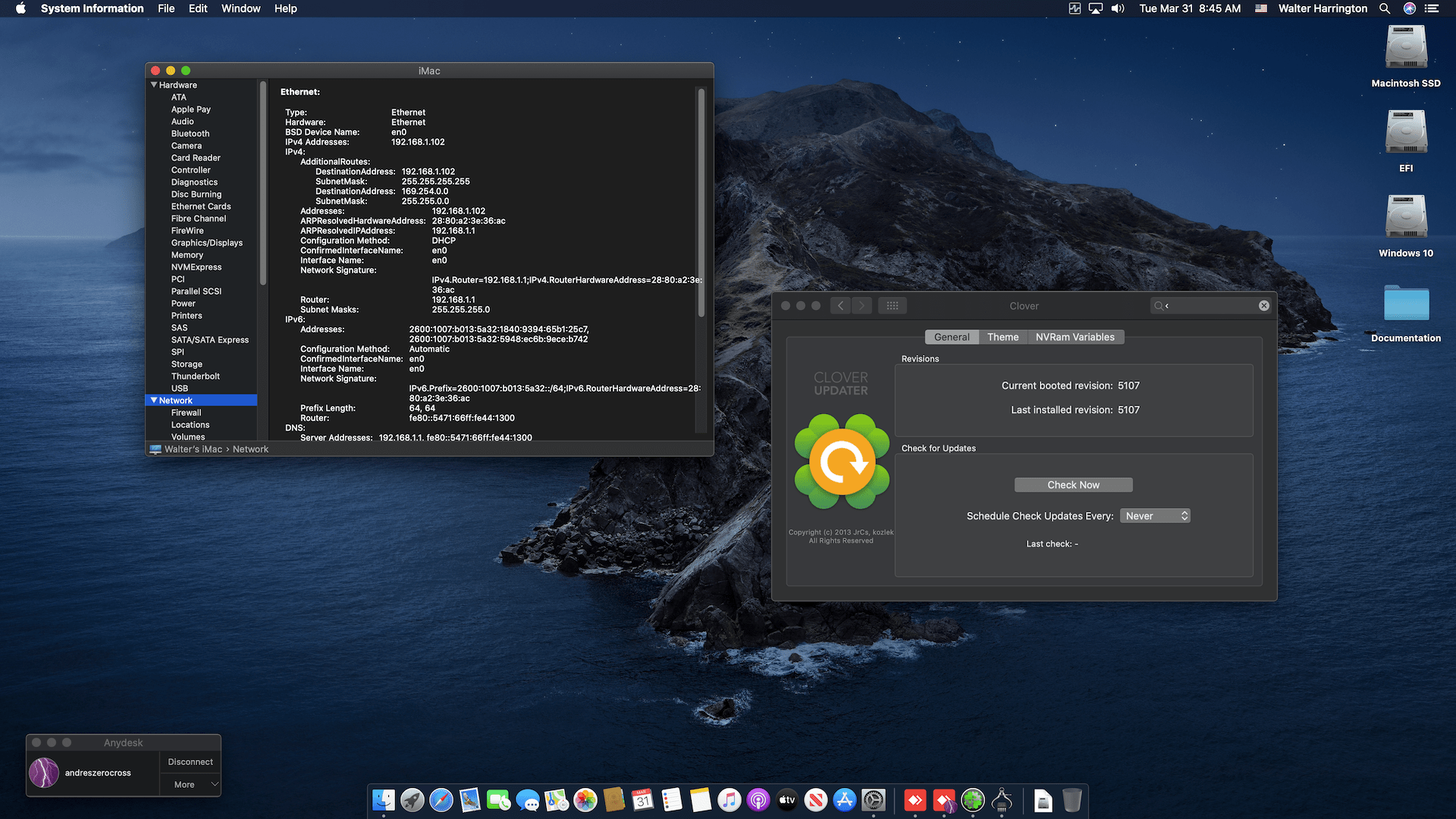Click Disconnect in the AnyDesk panel
The width and height of the screenshot is (1456, 819).
190,762
